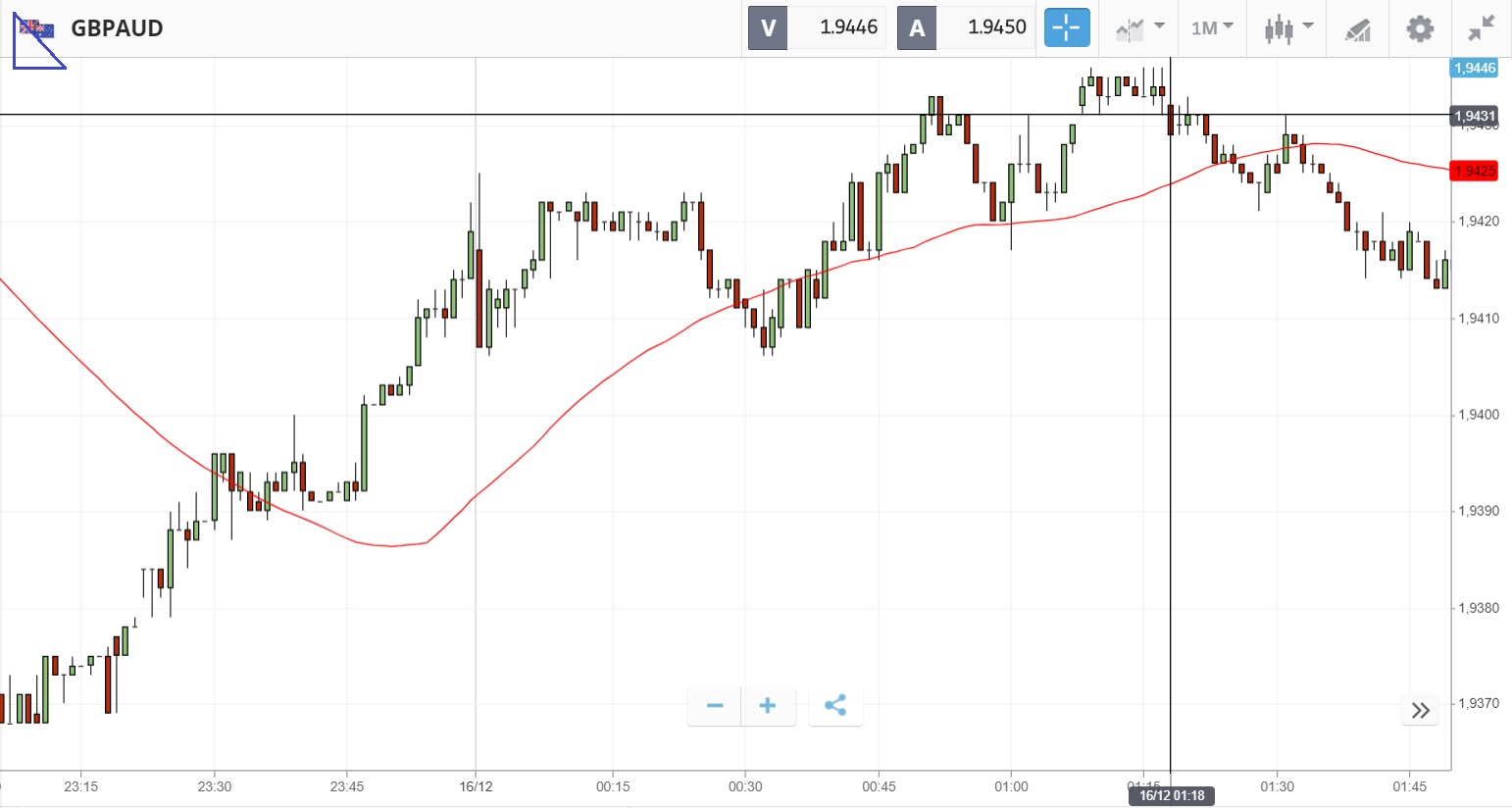Open the 1M timeframe dropdown

pyautogui.click(x=1212, y=27)
